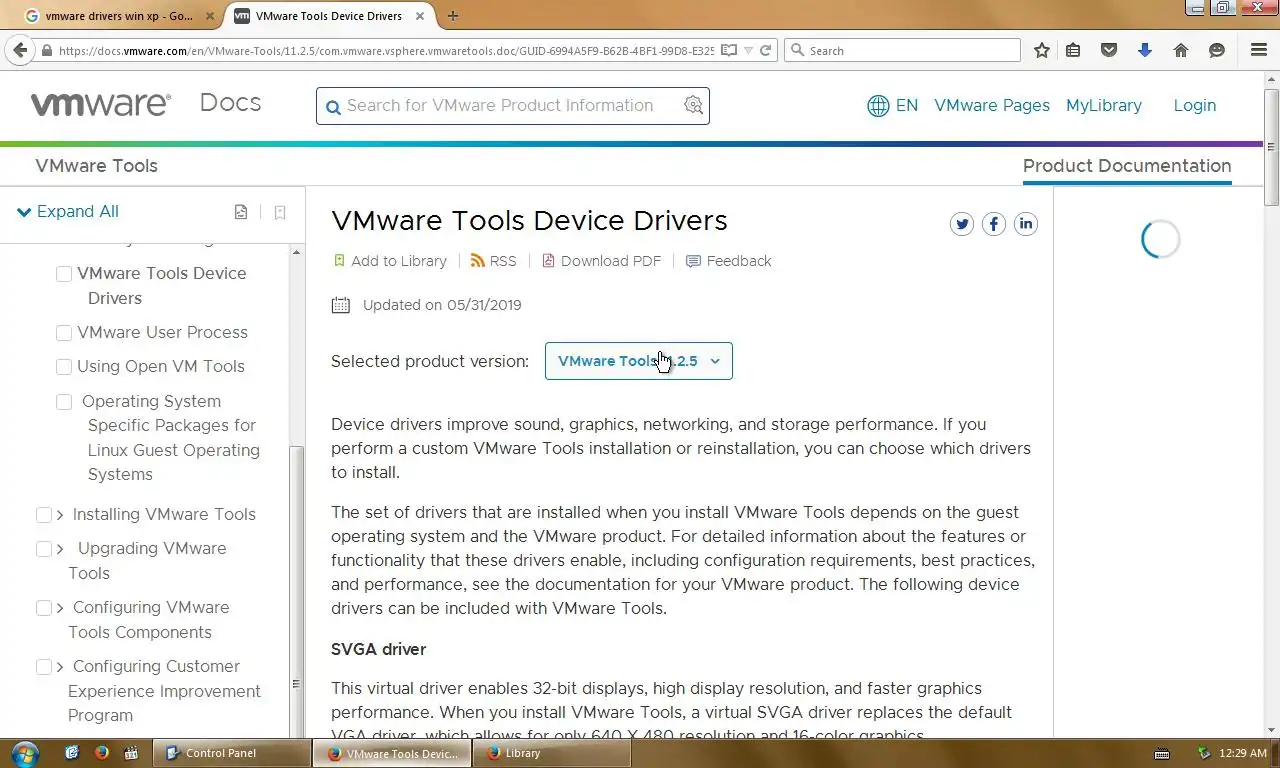This screenshot has height=768, width=1280.
Task: Open VMware Tools Device Drivers sidebar entry
Action: coord(161,286)
